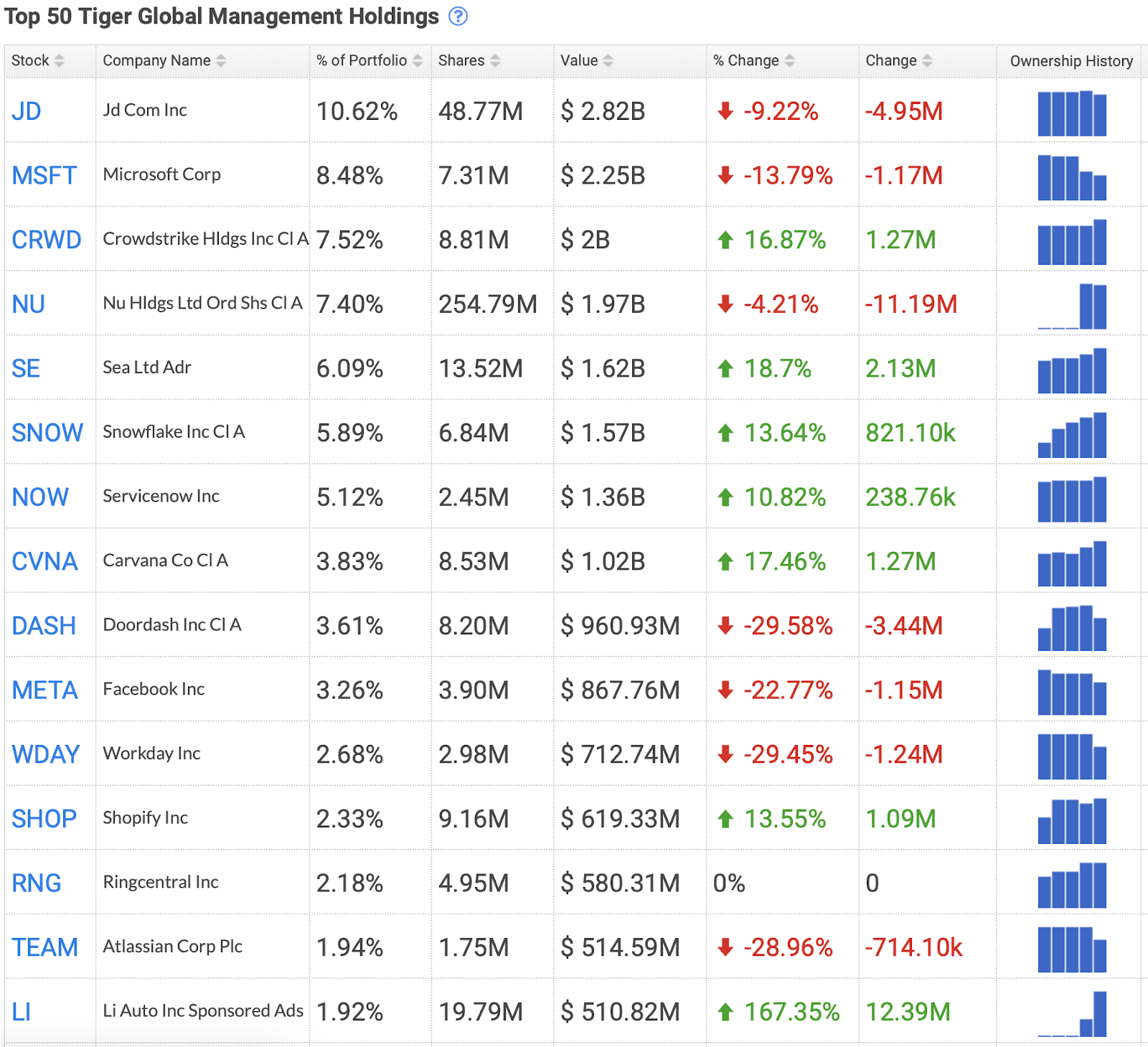
Task: Click the "Workday Inc" company name
Action: click(152, 753)
